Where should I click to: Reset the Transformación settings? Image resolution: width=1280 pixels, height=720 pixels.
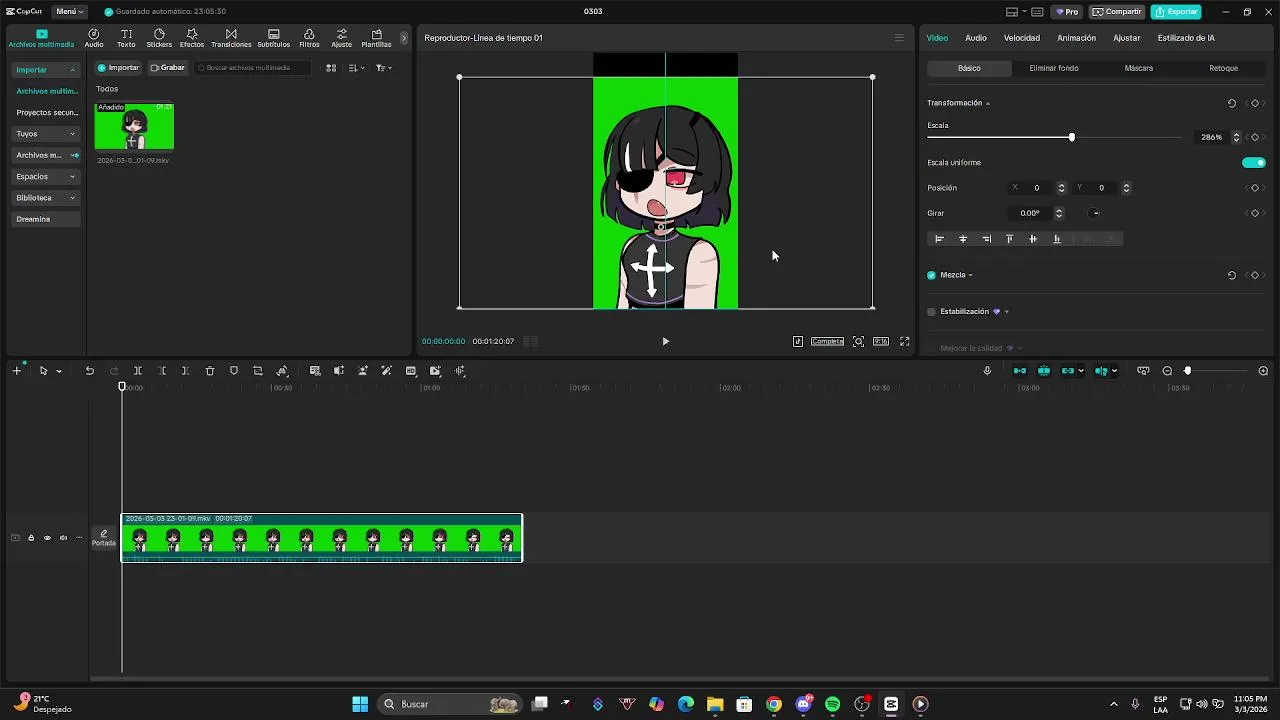tap(1232, 103)
